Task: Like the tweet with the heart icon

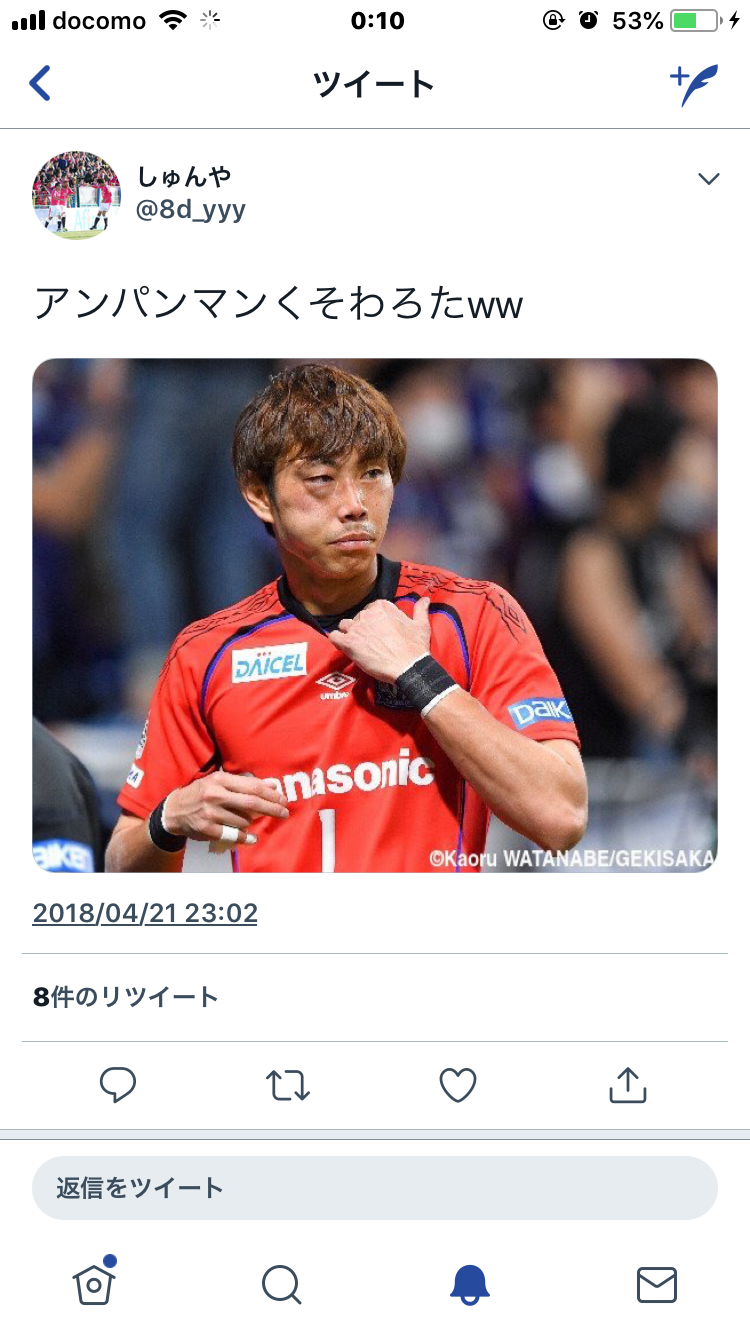Action: pyautogui.click(x=458, y=1085)
